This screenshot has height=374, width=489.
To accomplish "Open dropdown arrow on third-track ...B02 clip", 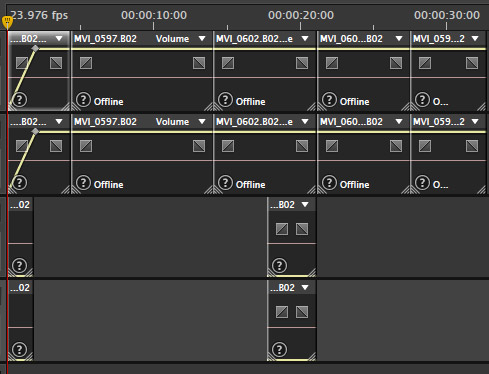I will [x=305, y=204].
